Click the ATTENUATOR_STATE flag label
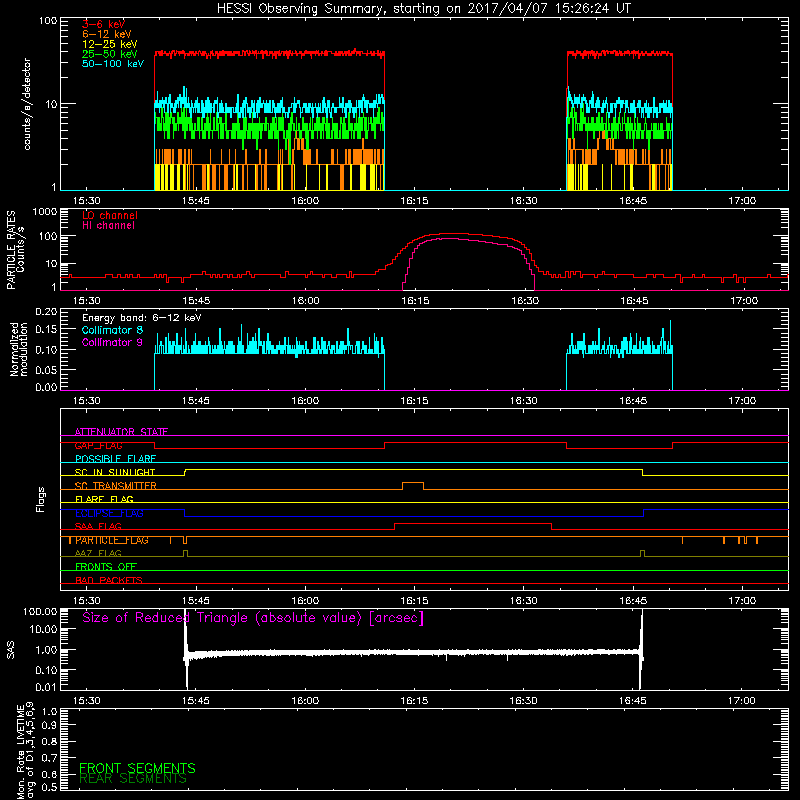Screen dimensions: 800x800 pos(121,432)
